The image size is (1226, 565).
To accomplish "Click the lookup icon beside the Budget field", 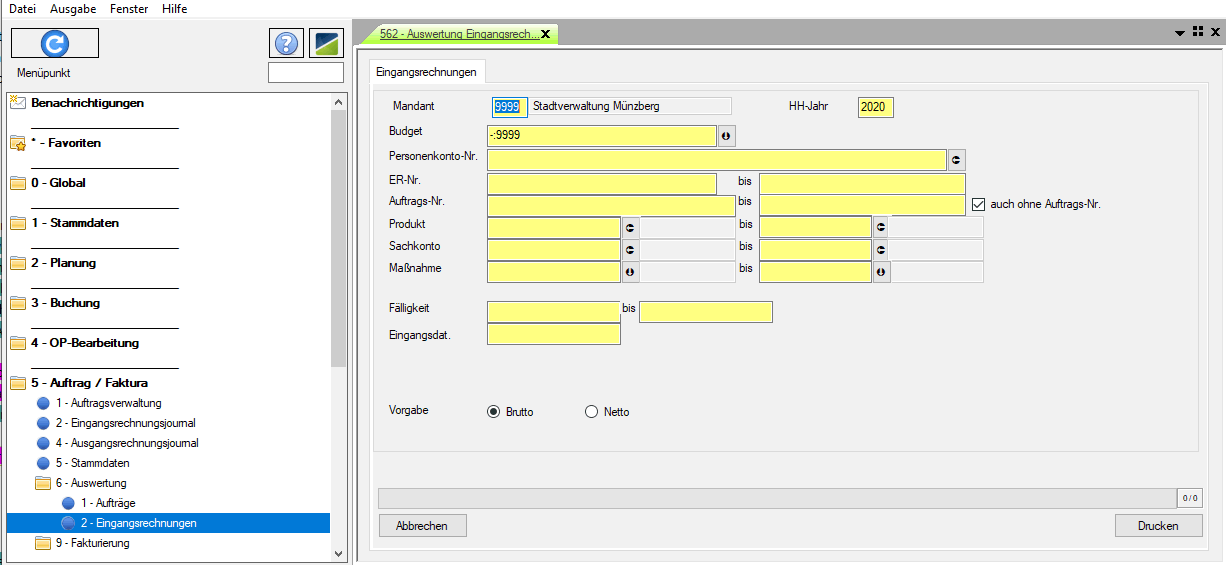I will (x=726, y=136).
